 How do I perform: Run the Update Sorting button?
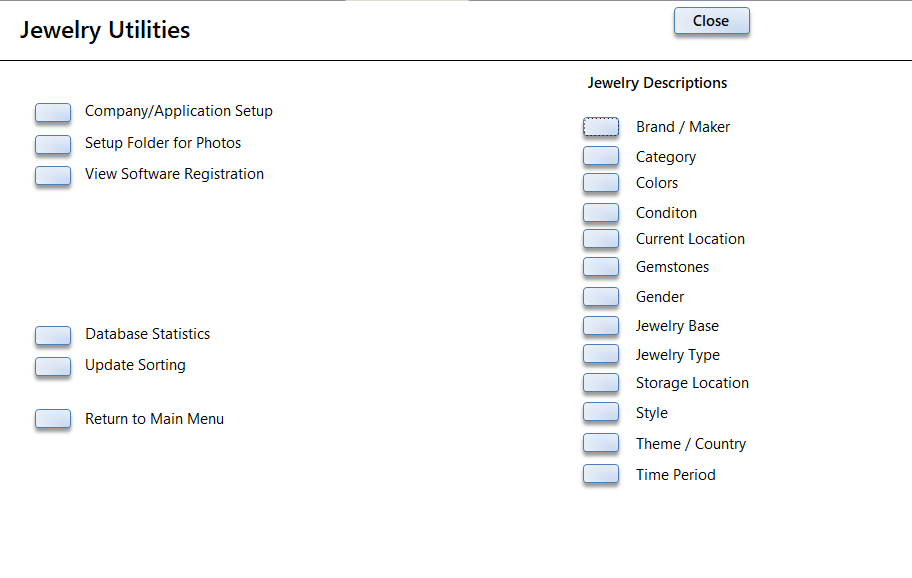coord(53,366)
